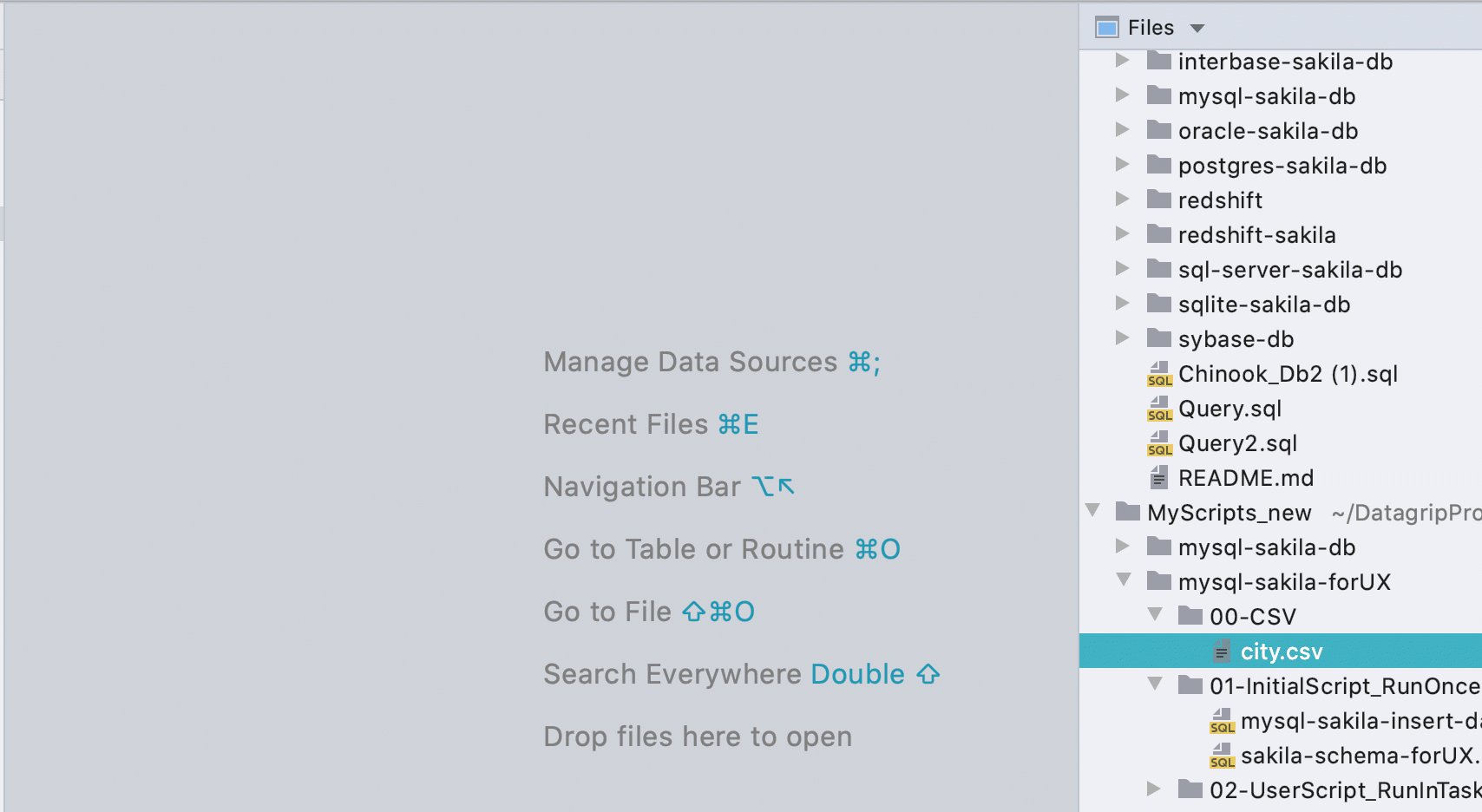Click the Files panel window icon
This screenshot has width=1482, height=812.
click(x=1107, y=28)
